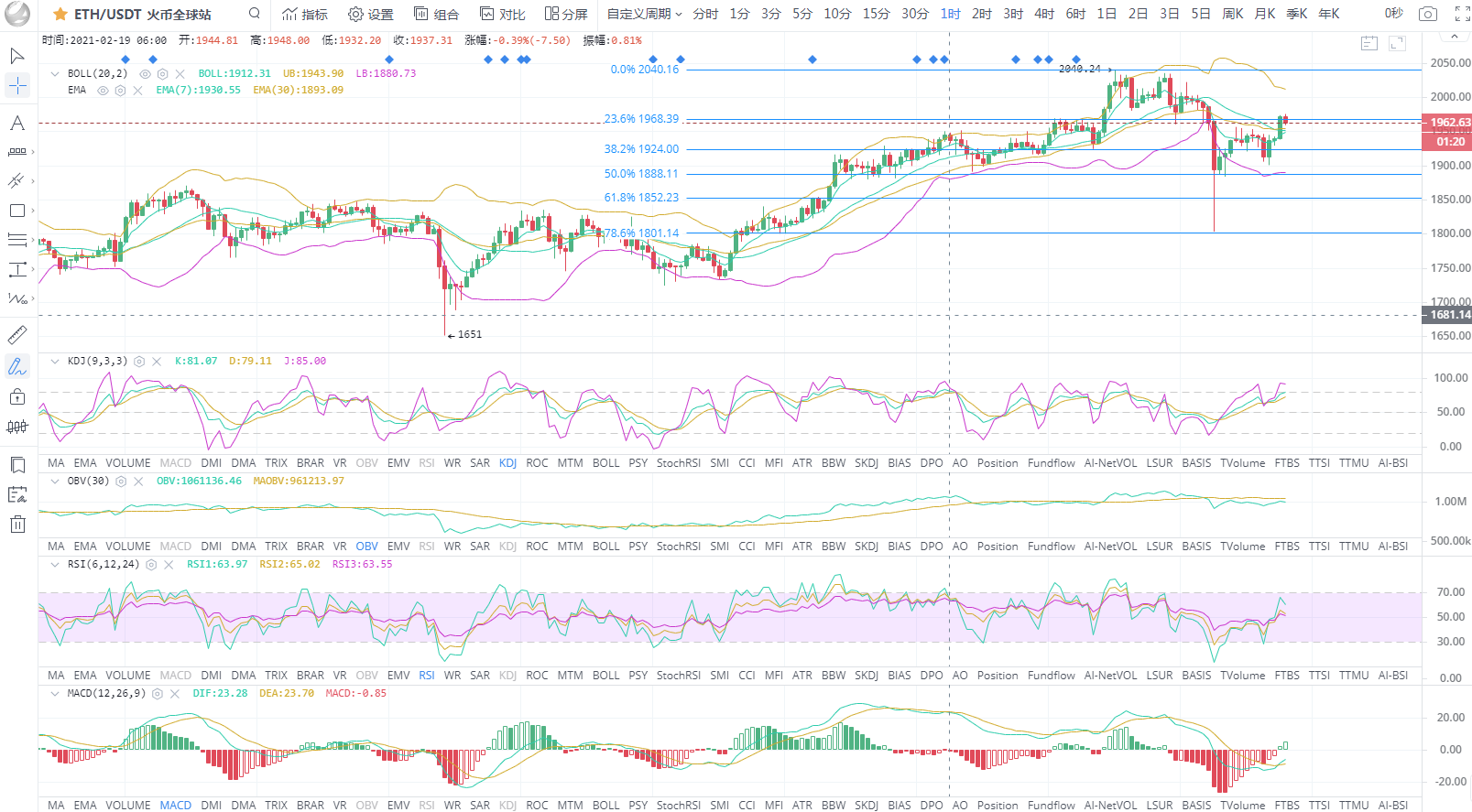Close the KDJ indicator panel
Viewport: 1472px width, 812px height.
tap(157, 362)
